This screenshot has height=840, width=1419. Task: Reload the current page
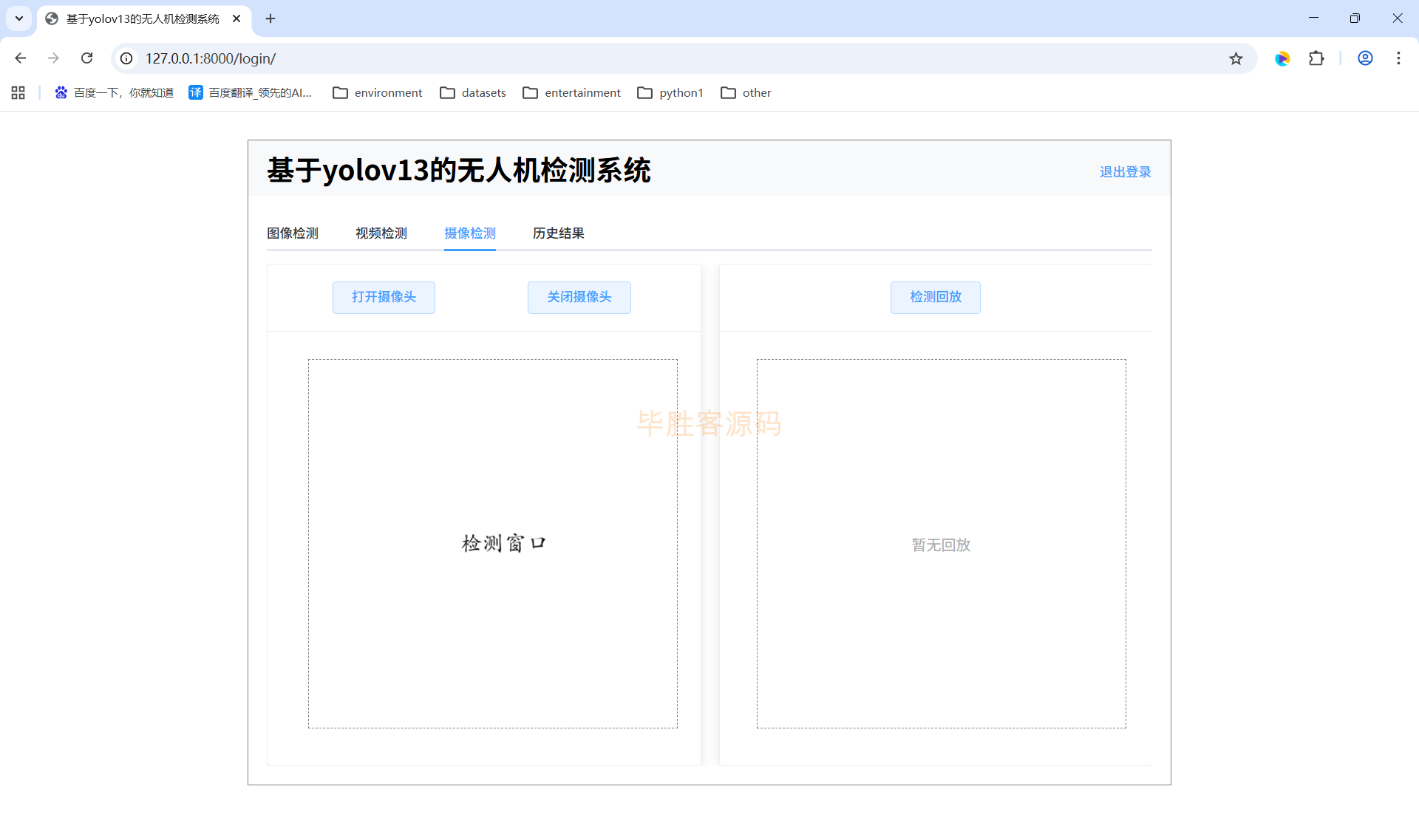[x=87, y=58]
